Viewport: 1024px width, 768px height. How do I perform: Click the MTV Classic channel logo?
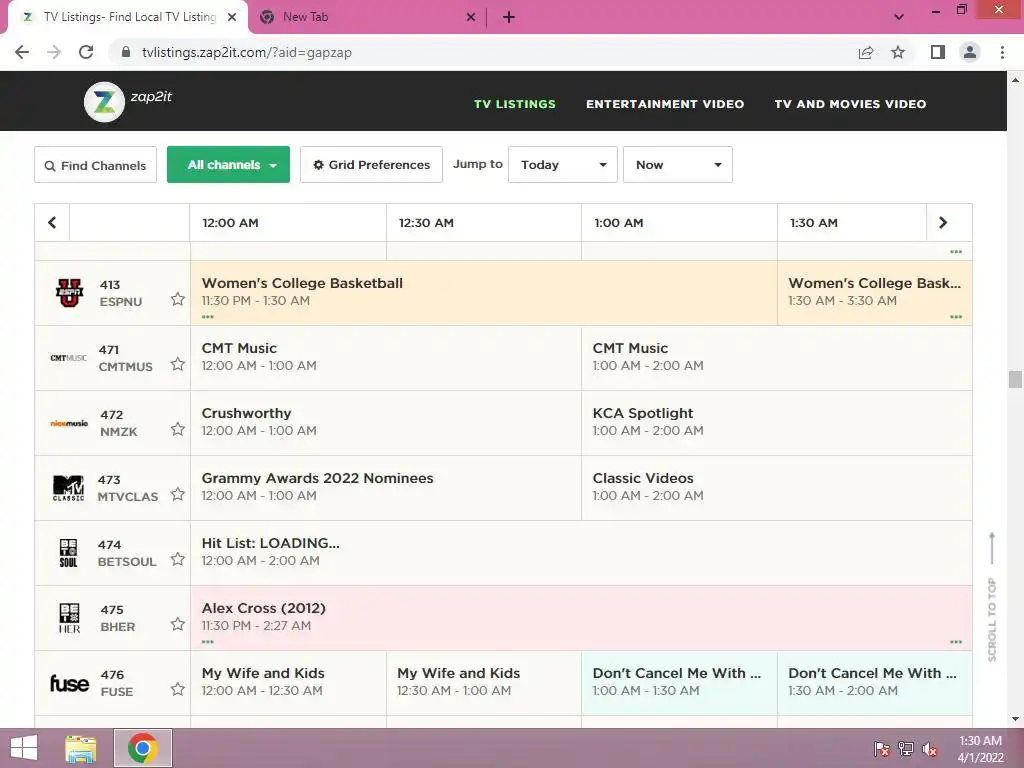69,488
